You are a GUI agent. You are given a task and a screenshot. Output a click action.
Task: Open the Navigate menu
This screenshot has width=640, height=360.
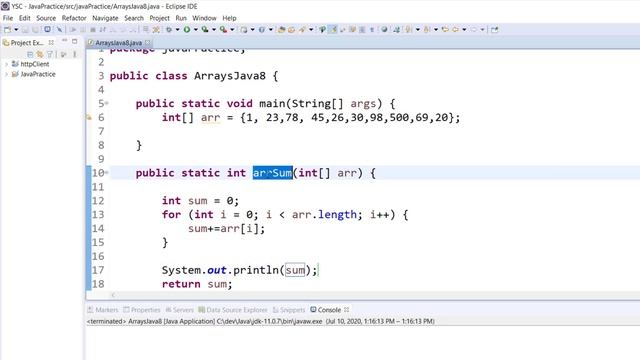tap(105, 18)
